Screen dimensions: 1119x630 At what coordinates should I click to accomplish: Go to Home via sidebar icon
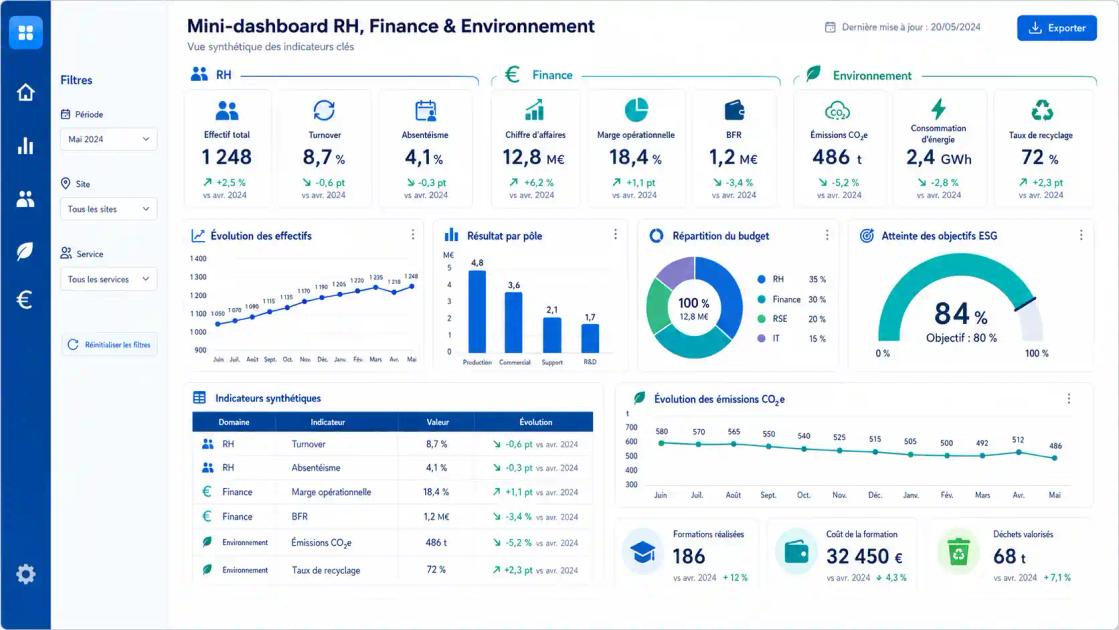(x=26, y=92)
